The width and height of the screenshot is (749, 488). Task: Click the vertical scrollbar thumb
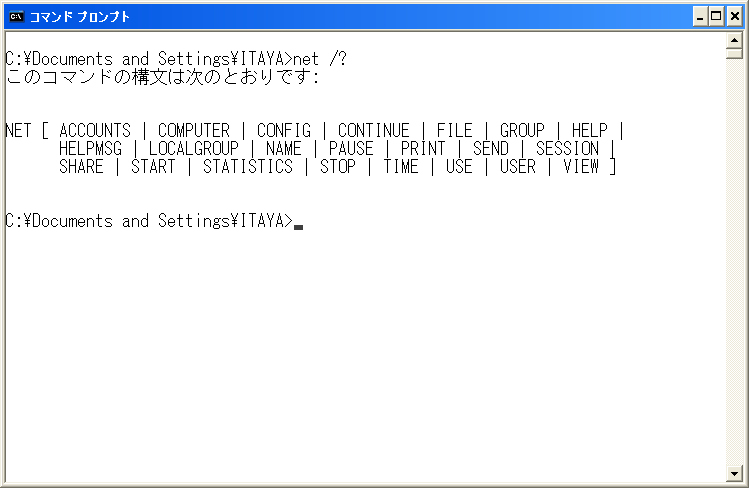click(x=734, y=53)
